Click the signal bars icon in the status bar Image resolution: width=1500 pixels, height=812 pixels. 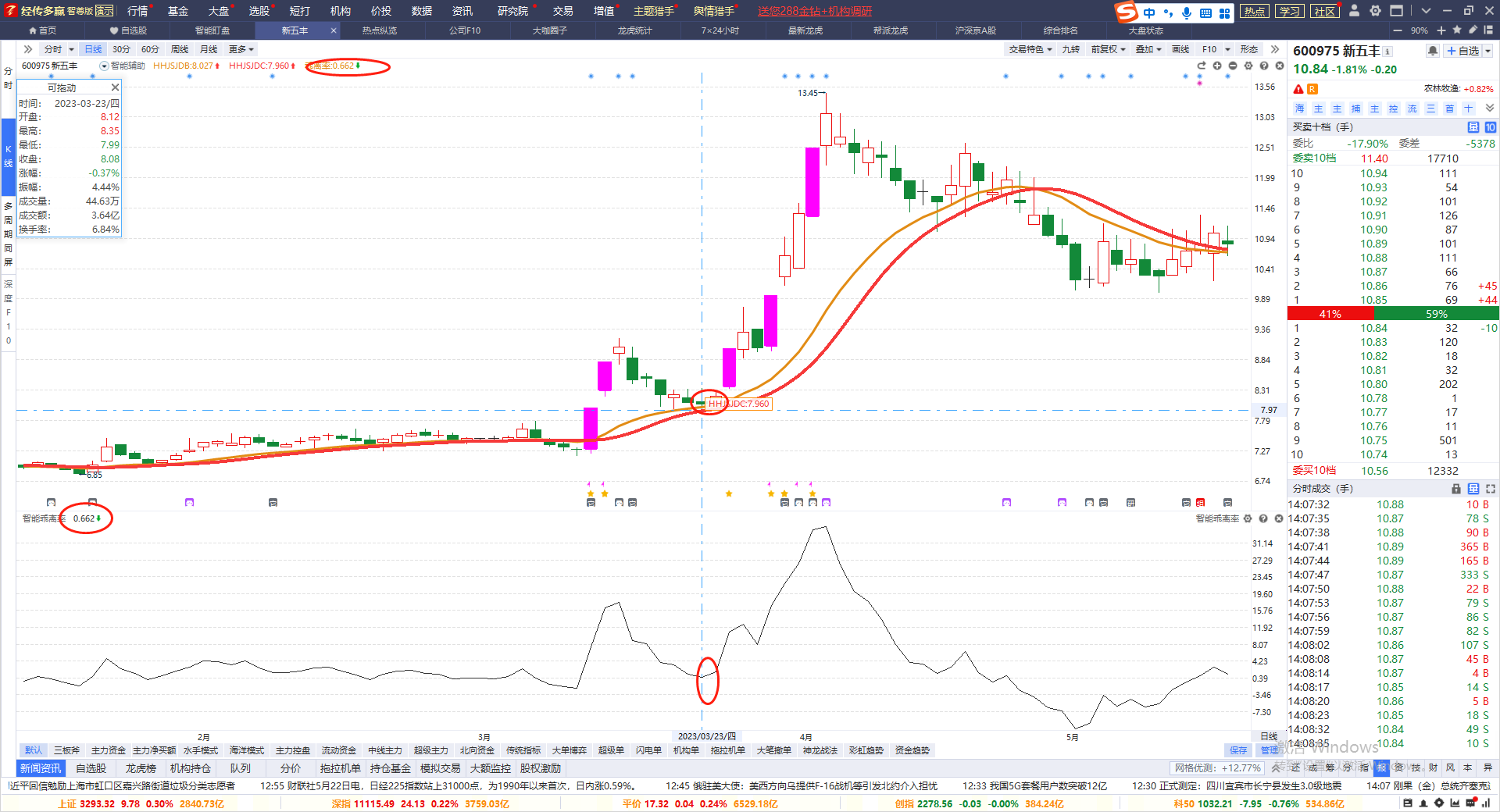(1486, 803)
